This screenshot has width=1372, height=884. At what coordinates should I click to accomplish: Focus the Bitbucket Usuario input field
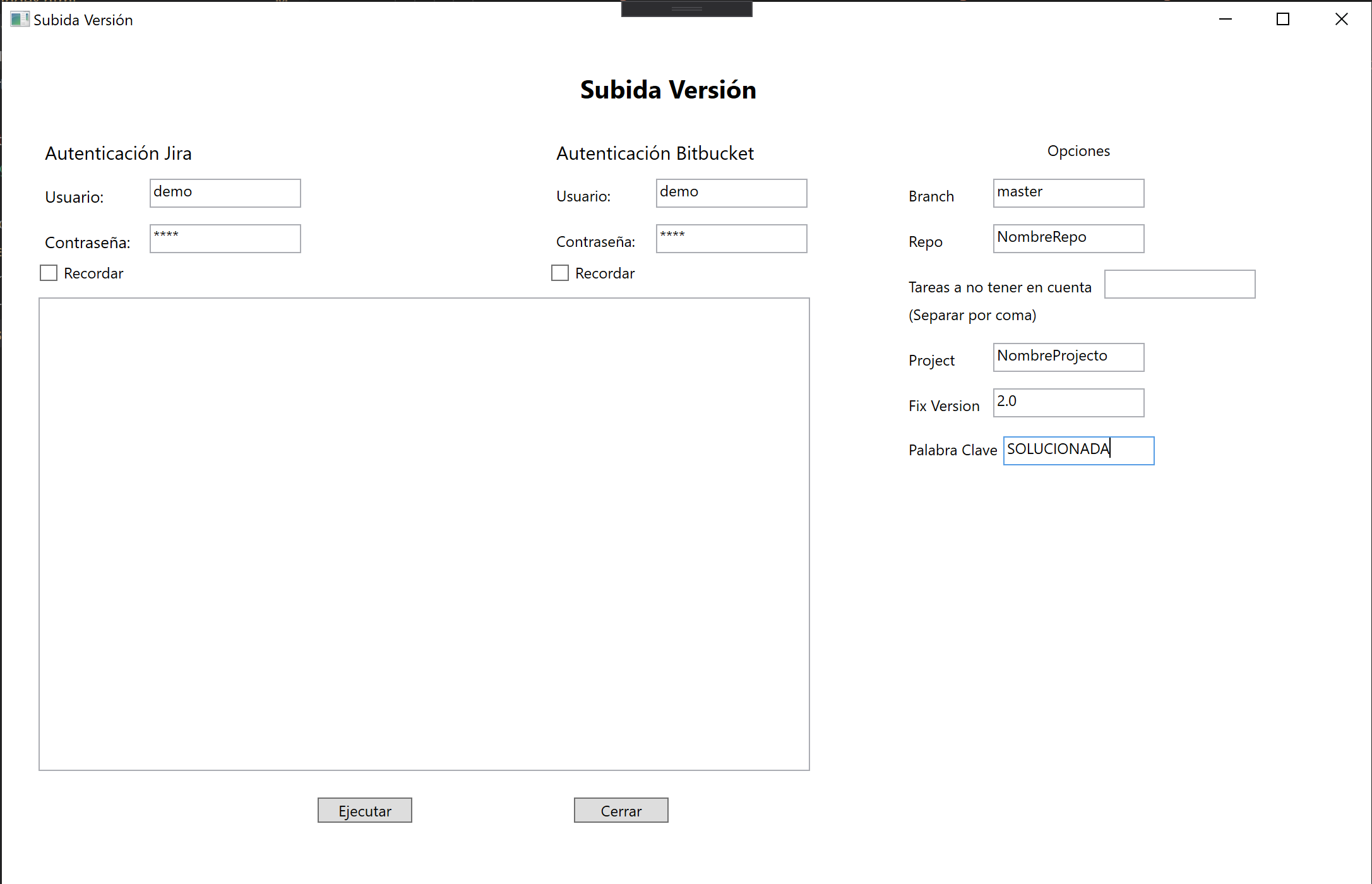click(x=732, y=193)
